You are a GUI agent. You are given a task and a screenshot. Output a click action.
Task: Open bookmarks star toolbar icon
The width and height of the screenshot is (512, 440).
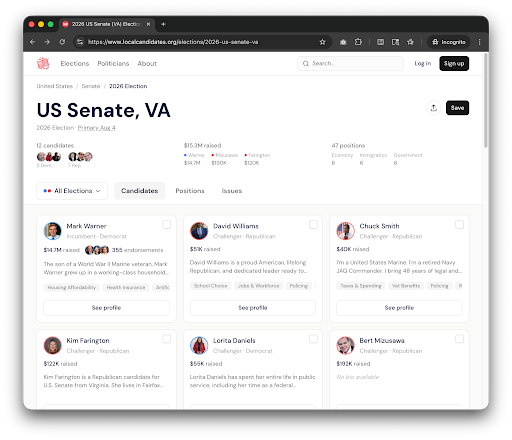tap(410, 42)
